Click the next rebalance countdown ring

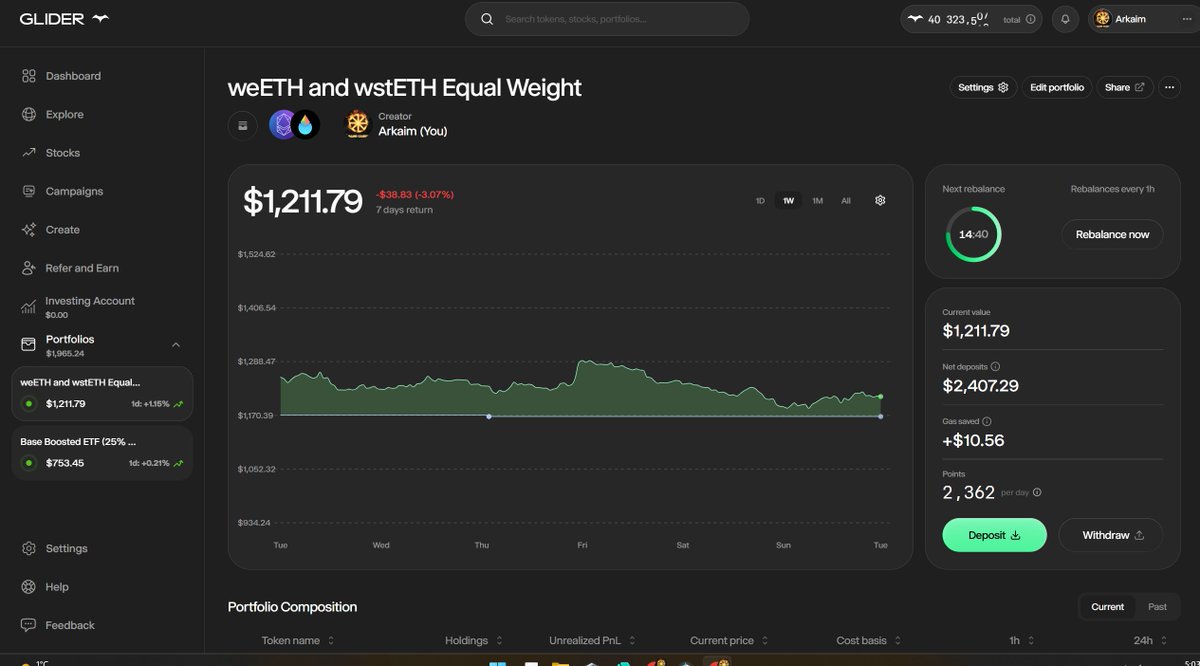tap(973, 234)
